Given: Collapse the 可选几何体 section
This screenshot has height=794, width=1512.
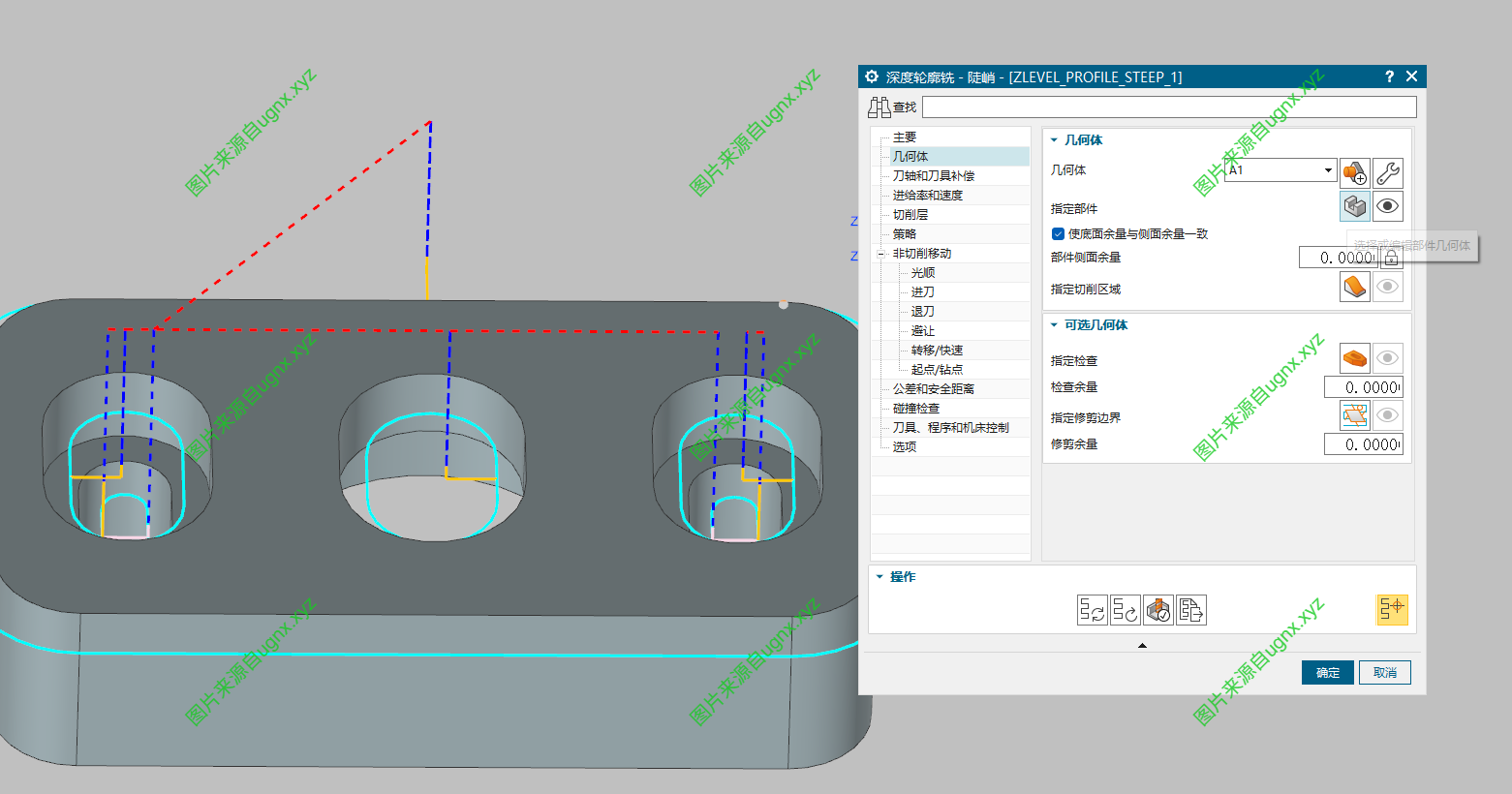Looking at the screenshot, I should tap(1054, 325).
